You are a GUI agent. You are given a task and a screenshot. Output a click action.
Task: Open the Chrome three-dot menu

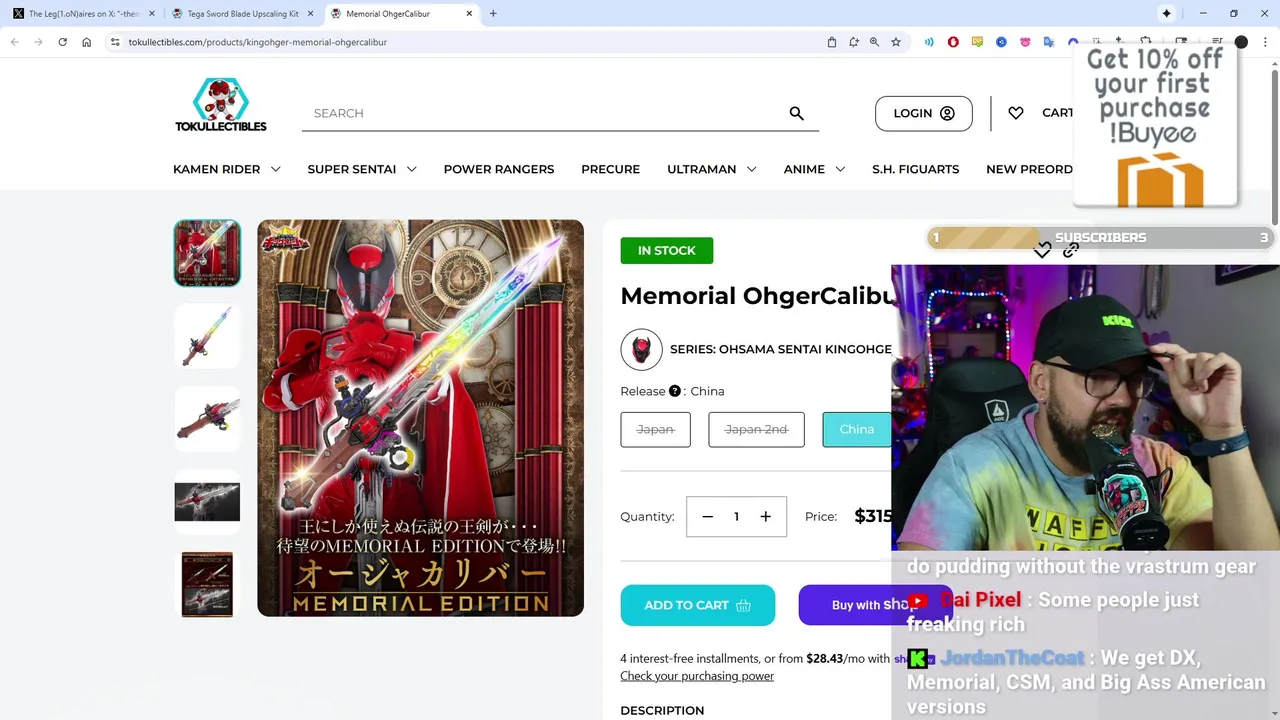tap(1265, 42)
